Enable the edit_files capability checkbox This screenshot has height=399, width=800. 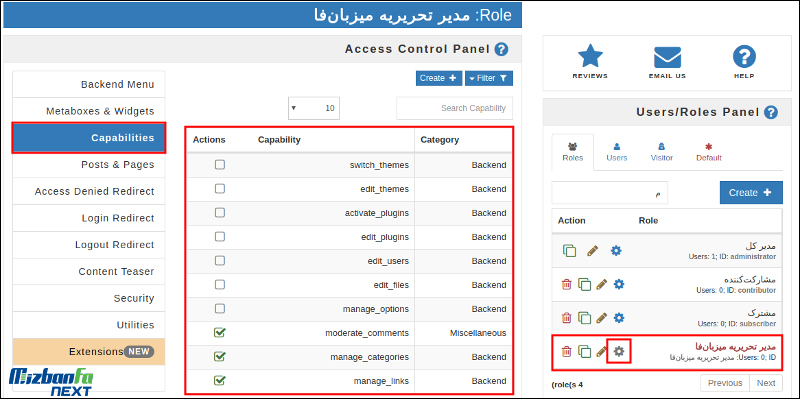pyautogui.click(x=219, y=285)
